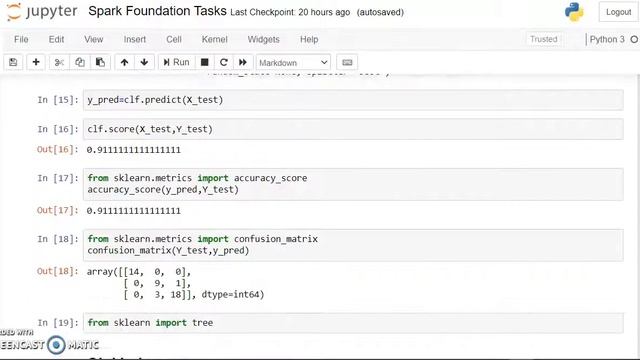The image size is (640, 360).
Task: Click the Python 3 kernel name
Action: 607,40
